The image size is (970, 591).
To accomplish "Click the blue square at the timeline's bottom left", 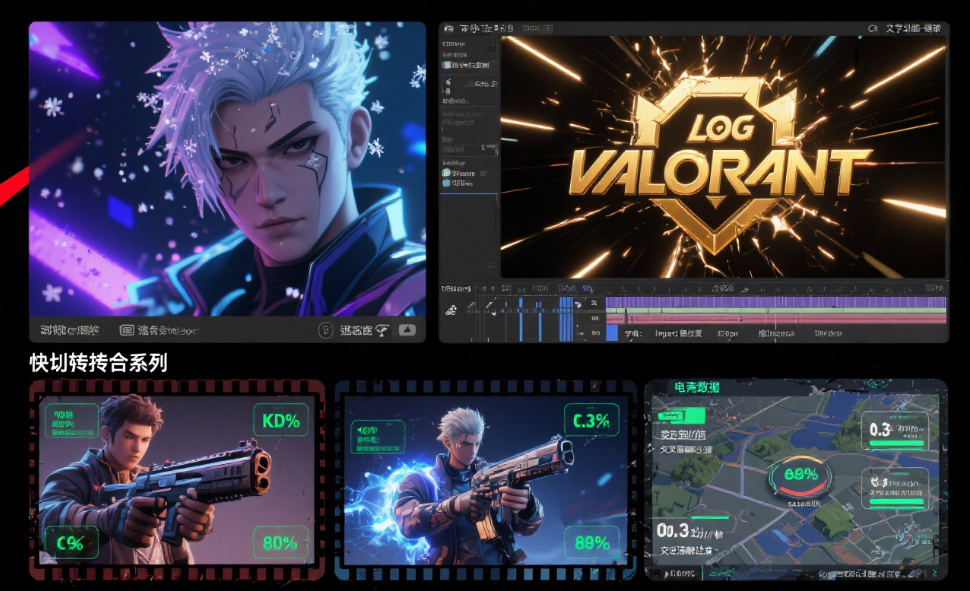I will tap(612, 333).
